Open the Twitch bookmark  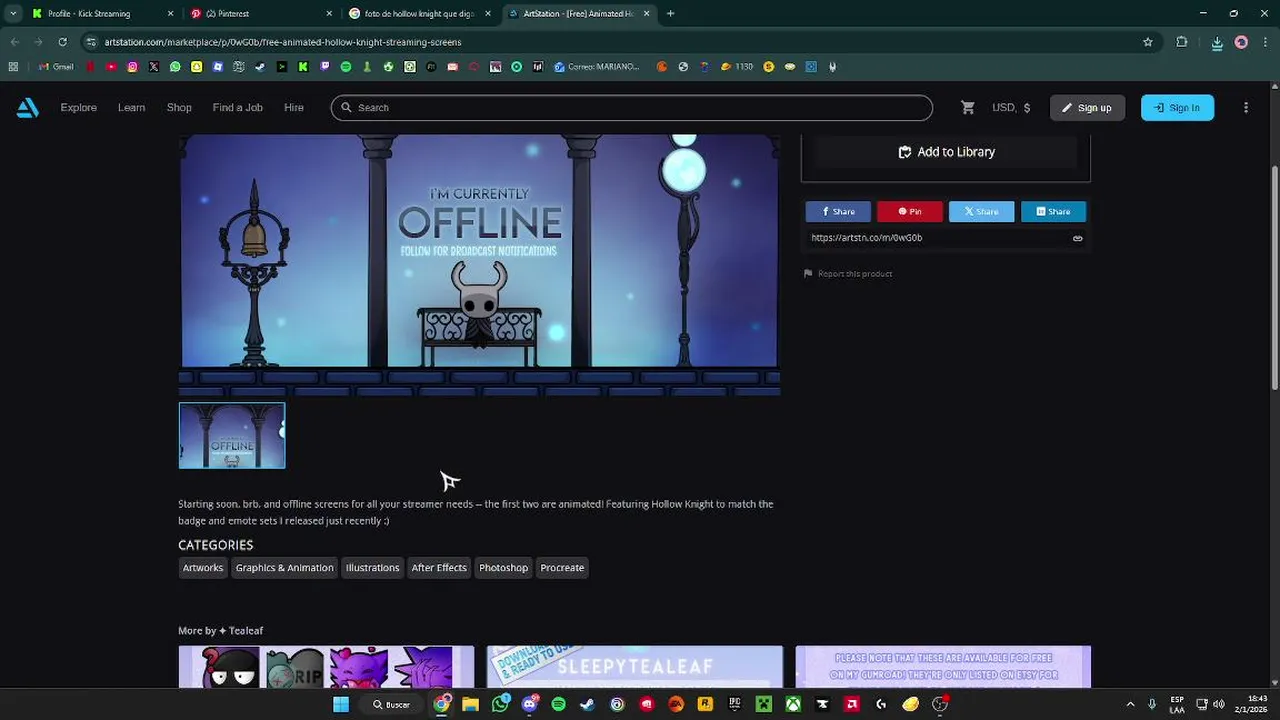pyautogui.click(x=324, y=67)
